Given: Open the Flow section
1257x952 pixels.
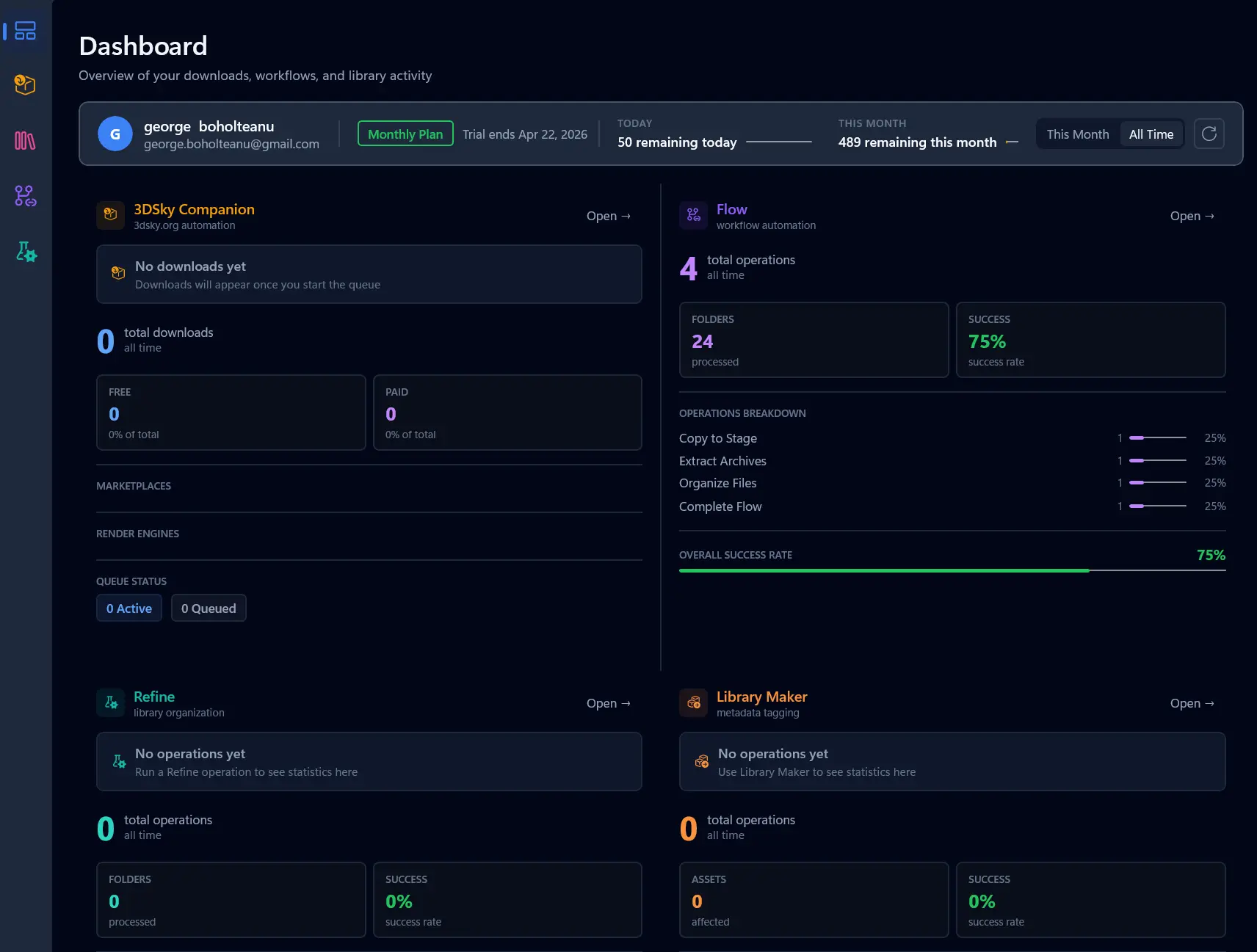Looking at the screenshot, I should point(1192,216).
